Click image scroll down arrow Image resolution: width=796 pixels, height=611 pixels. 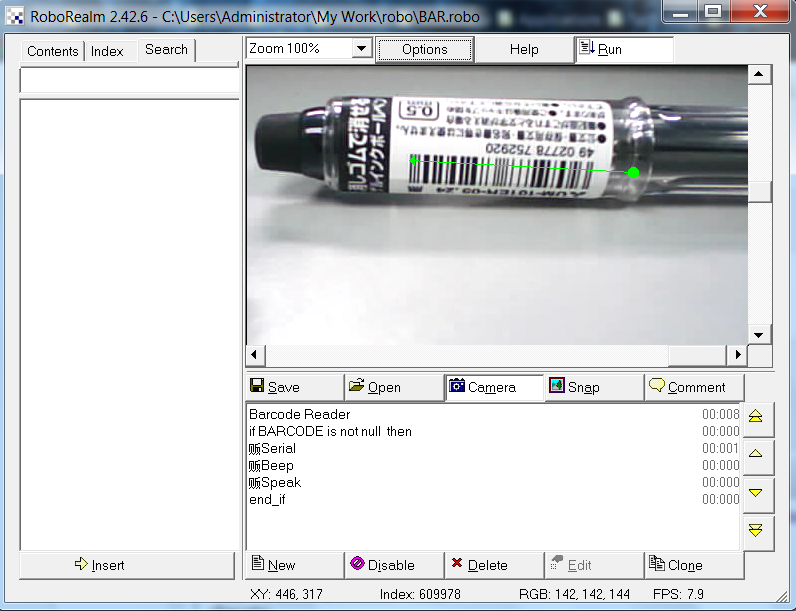point(758,335)
